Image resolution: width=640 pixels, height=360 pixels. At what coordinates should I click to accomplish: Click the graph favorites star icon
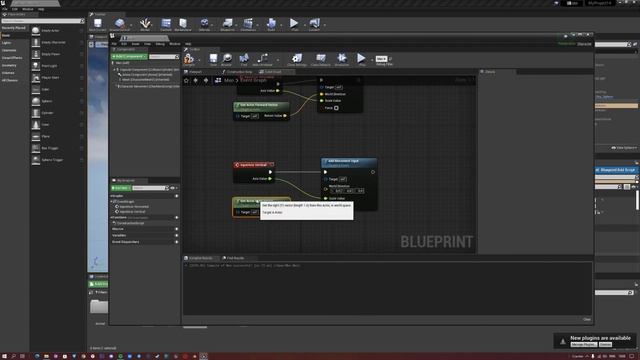coord(187,80)
